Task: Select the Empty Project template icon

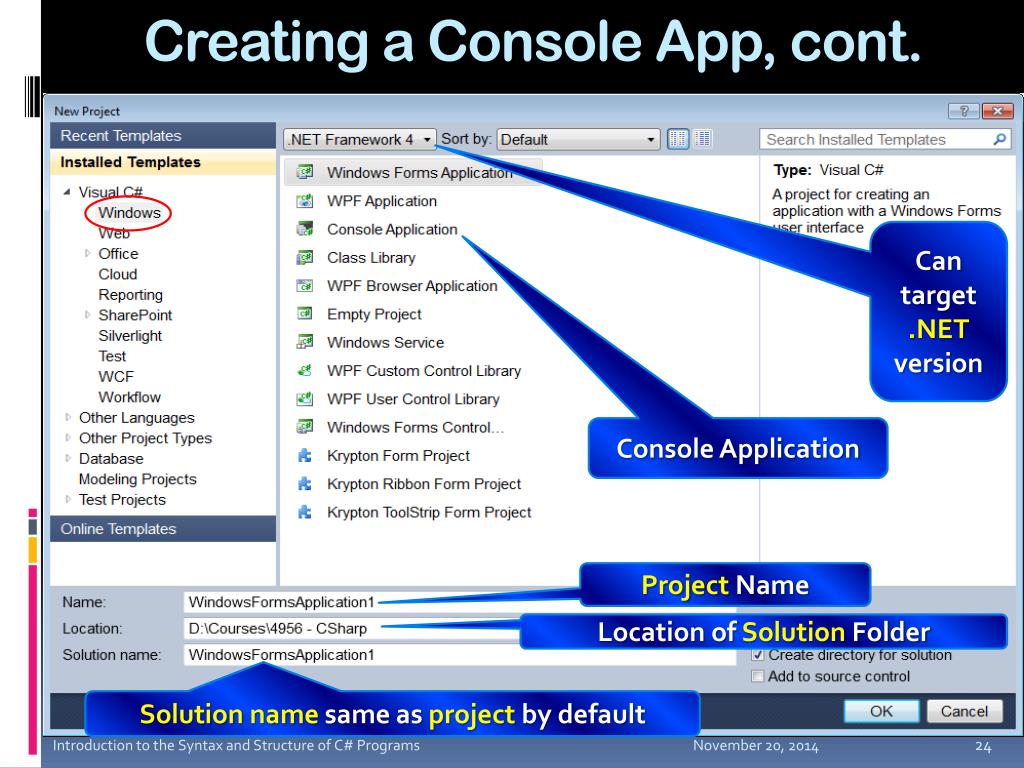Action: tap(304, 314)
